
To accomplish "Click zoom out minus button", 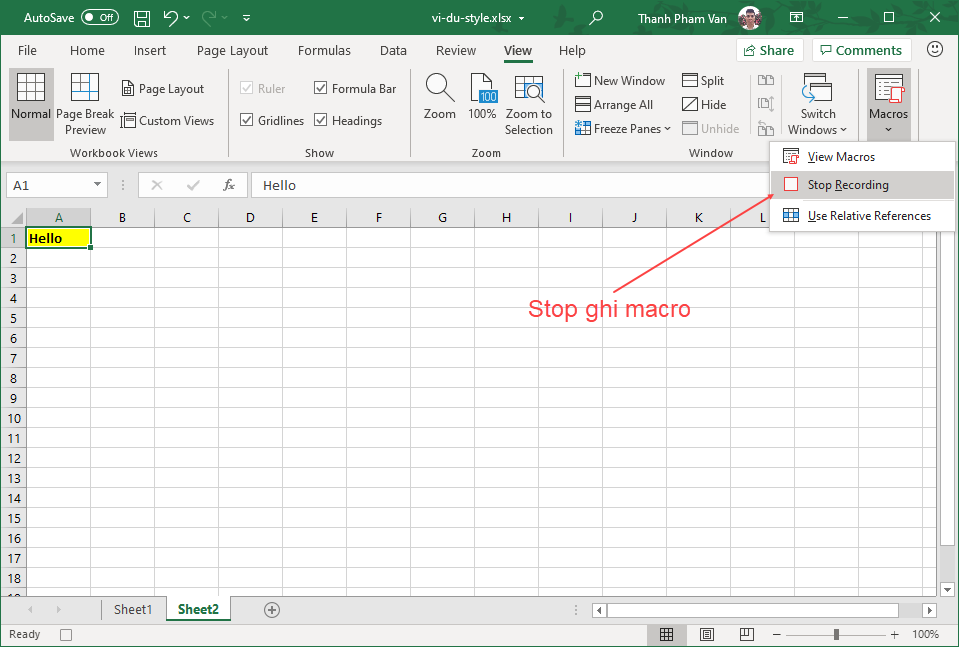I will coord(777,635).
